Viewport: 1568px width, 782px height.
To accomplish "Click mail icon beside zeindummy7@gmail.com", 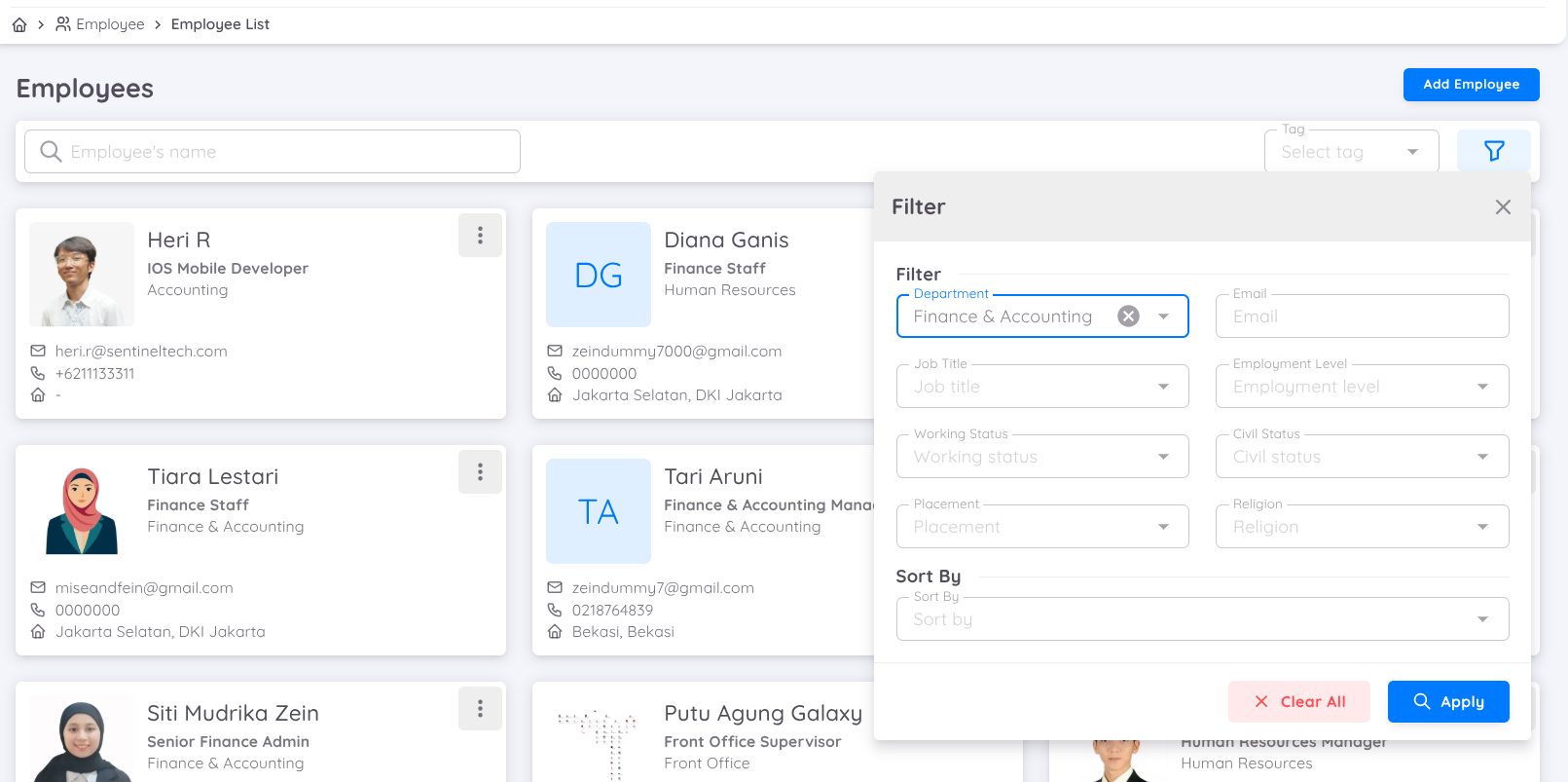I will point(555,587).
